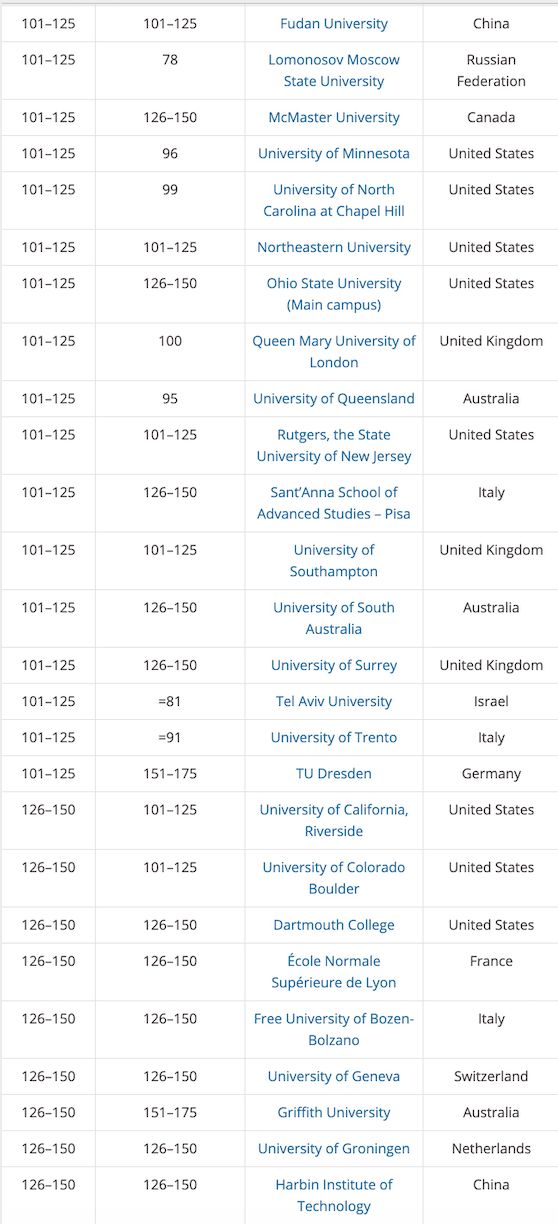Select University of California, Riverside link
The height and width of the screenshot is (1224, 558).
(x=334, y=820)
